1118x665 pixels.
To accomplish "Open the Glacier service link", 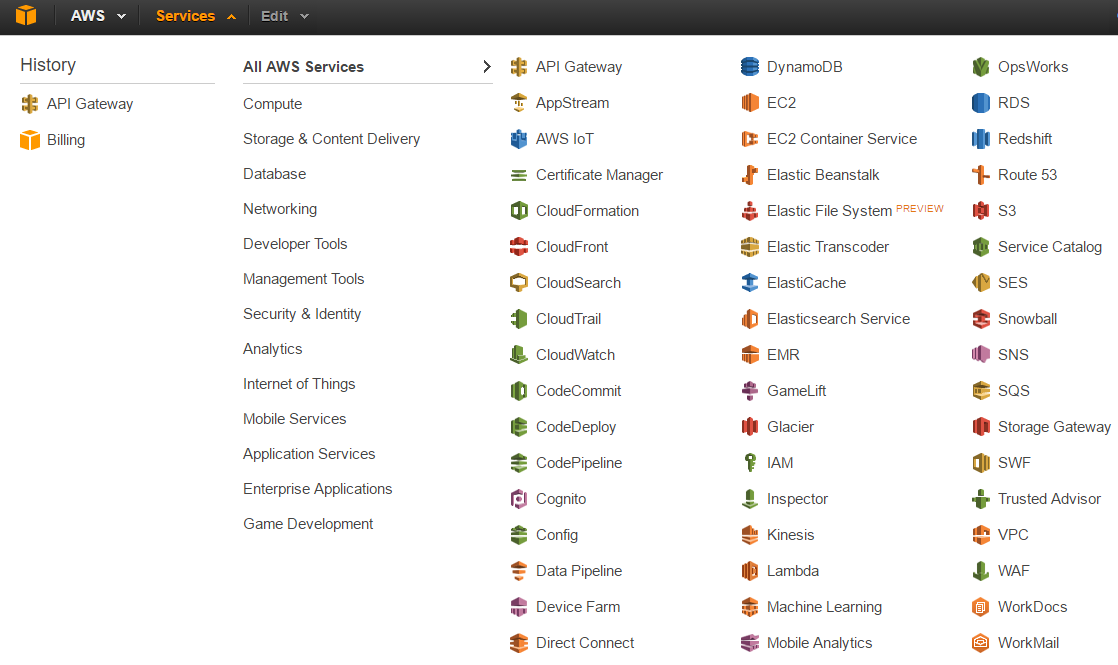I will (x=790, y=427).
